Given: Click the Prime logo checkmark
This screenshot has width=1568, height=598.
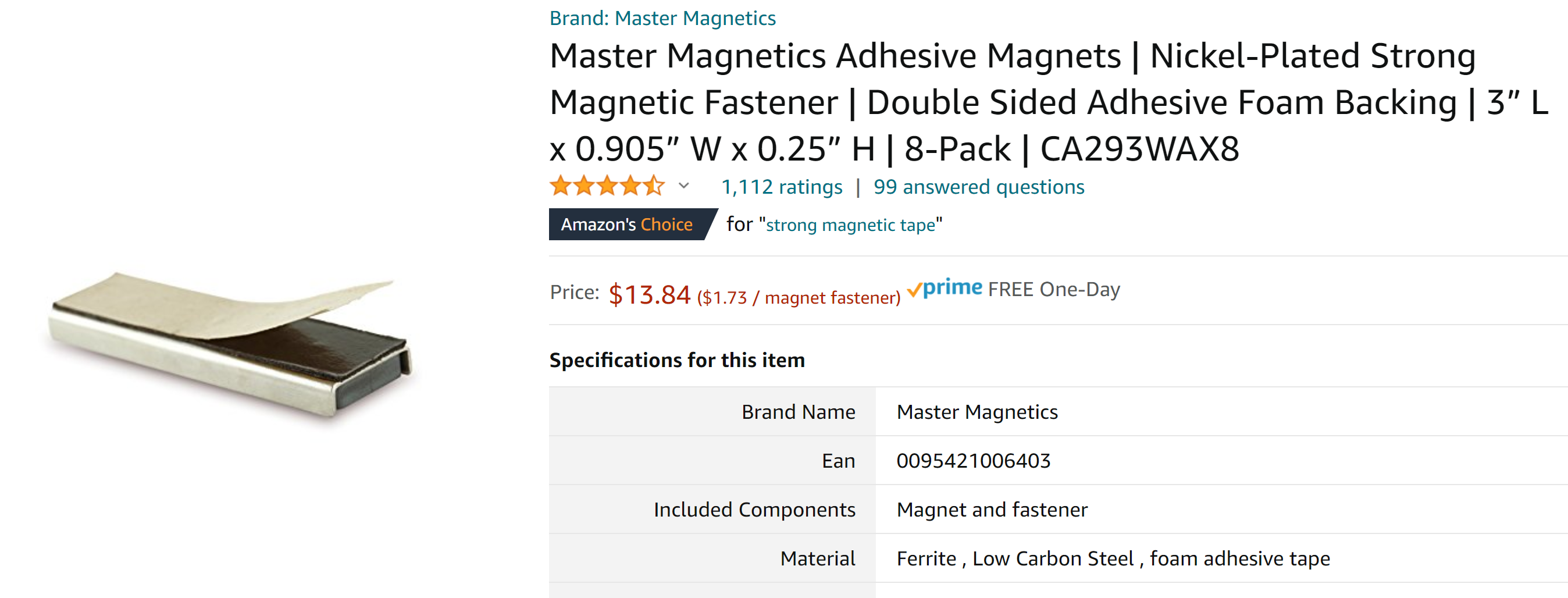Looking at the screenshot, I should 915,290.
